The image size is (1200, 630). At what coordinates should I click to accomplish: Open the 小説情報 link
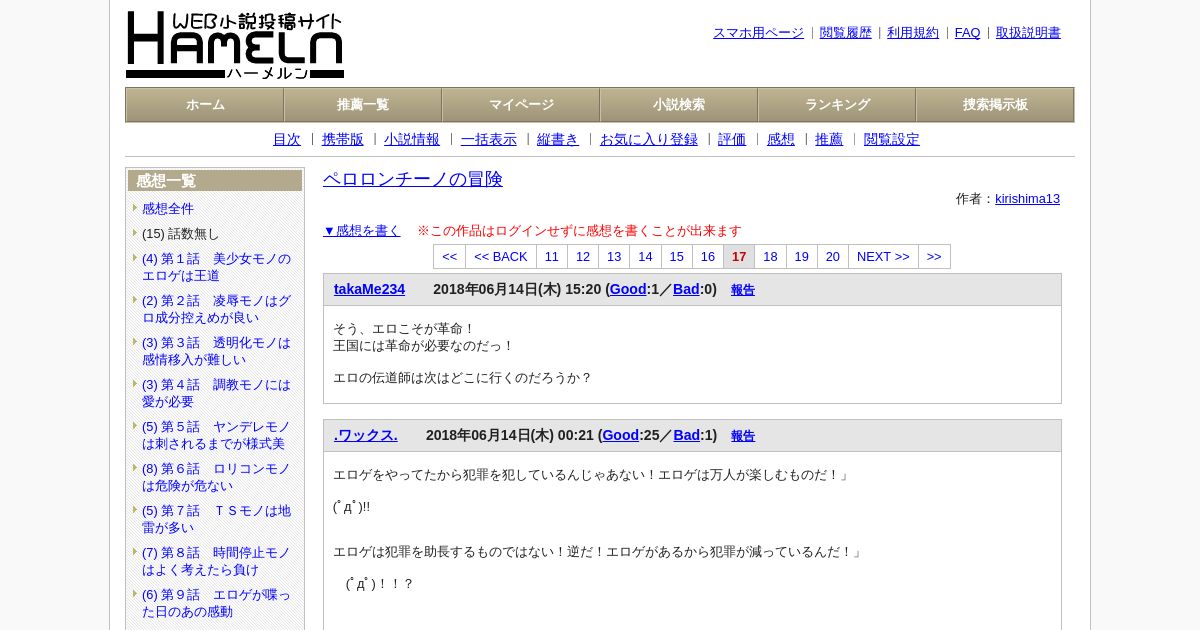412,140
